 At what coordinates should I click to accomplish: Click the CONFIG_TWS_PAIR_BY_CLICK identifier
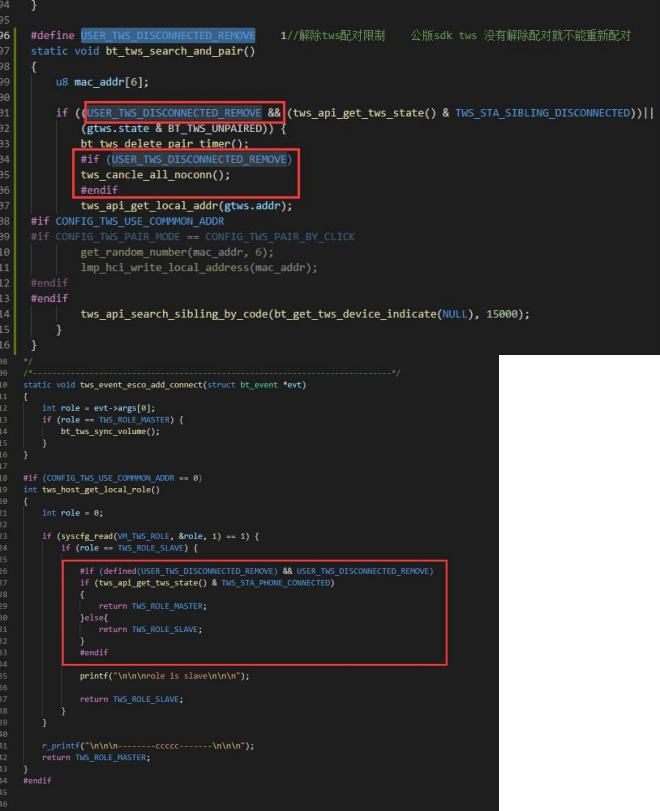tap(280, 237)
